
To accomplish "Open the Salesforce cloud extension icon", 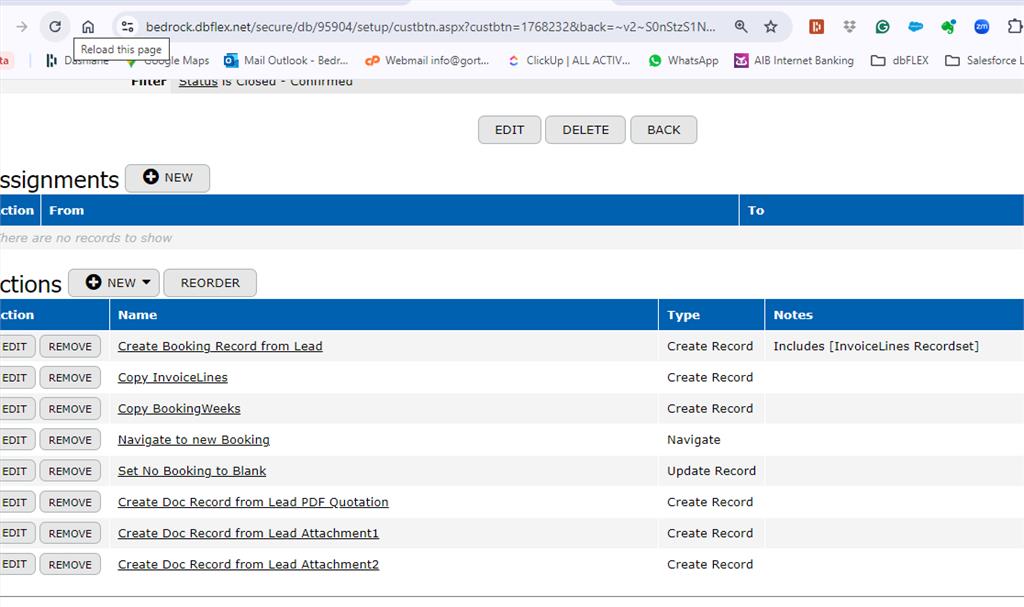I will click(x=915, y=27).
